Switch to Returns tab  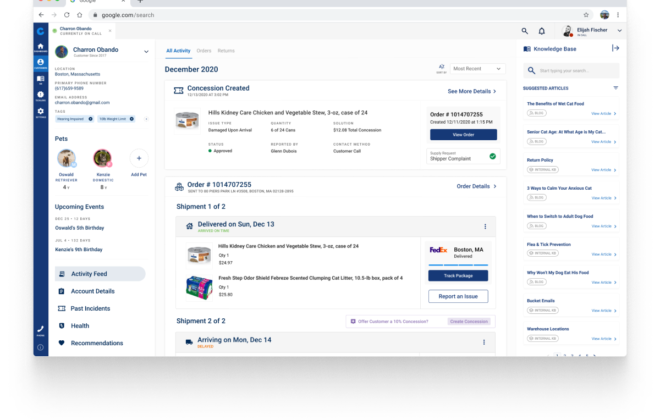(226, 51)
